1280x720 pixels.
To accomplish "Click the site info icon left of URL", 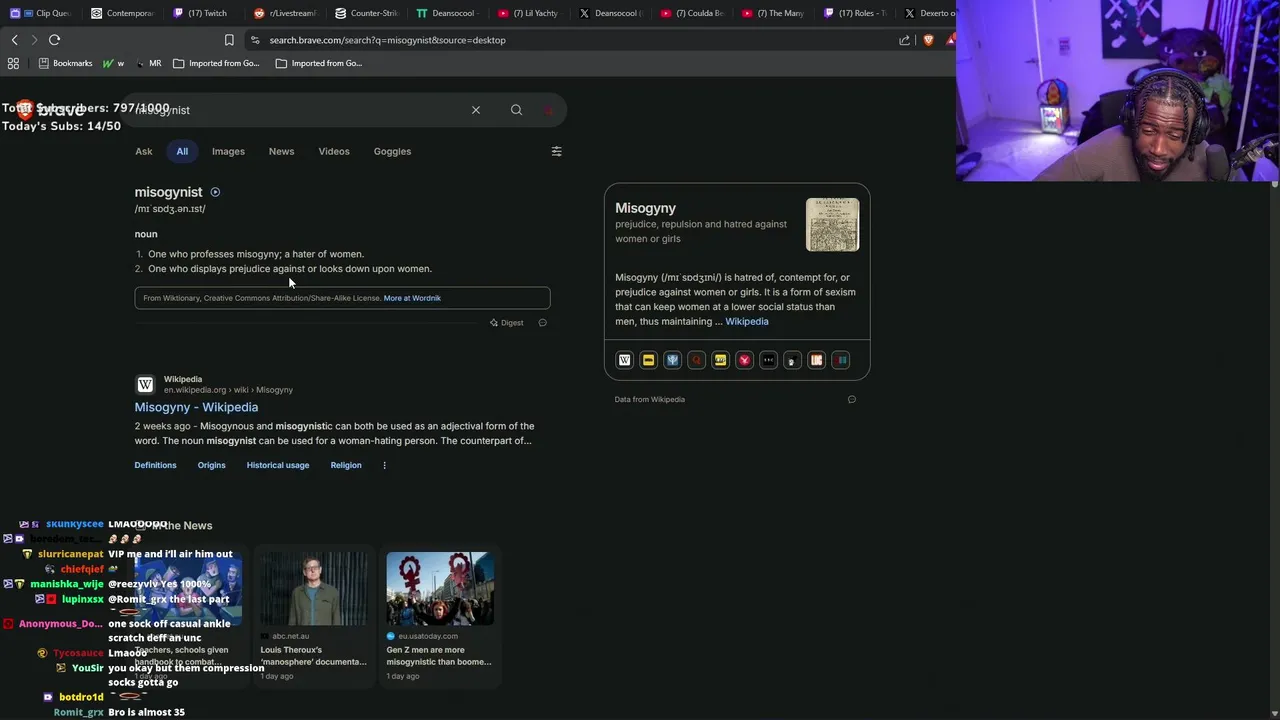I will coord(255,40).
